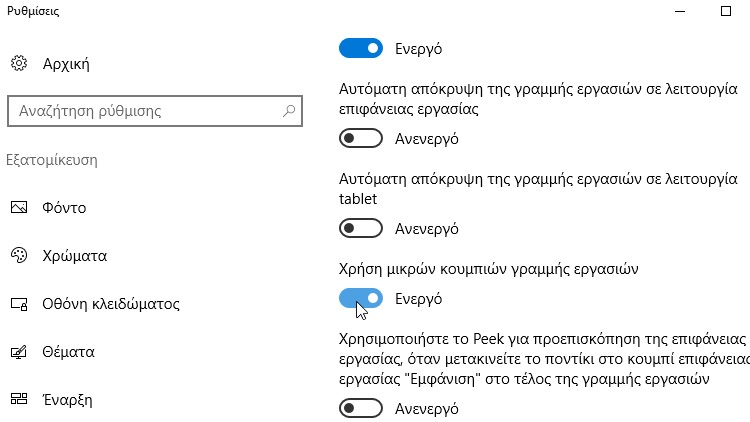Image resolution: width=750 pixels, height=422 pixels.
Task: Go back to Αρχική home
Action: click(66, 64)
